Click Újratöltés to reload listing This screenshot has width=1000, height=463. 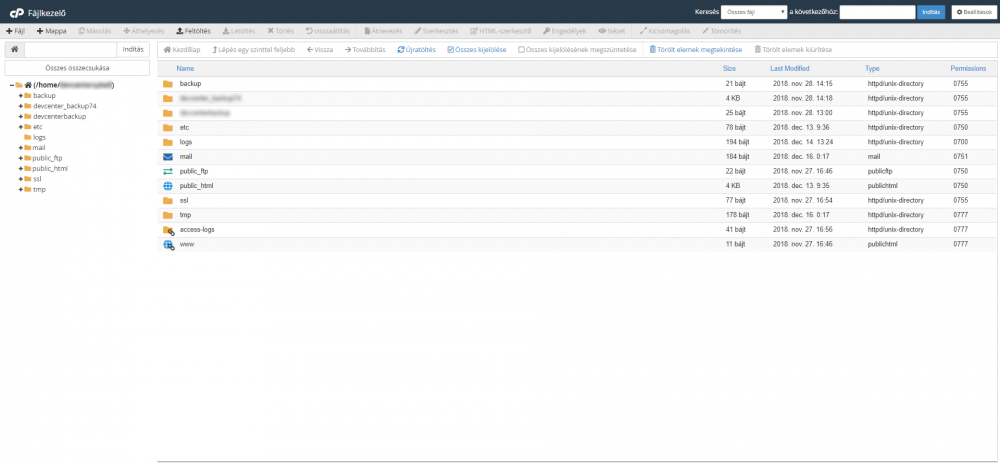coord(416,49)
